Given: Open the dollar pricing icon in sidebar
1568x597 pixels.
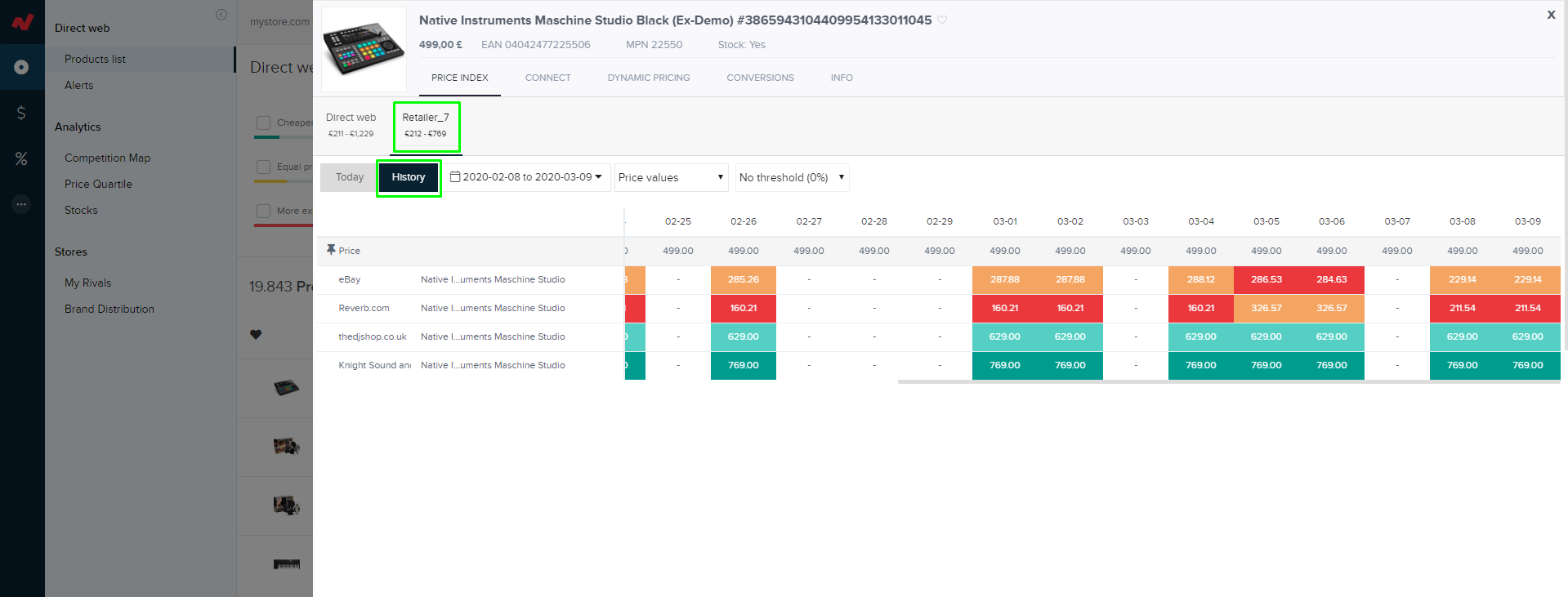Looking at the screenshot, I should click(22, 113).
